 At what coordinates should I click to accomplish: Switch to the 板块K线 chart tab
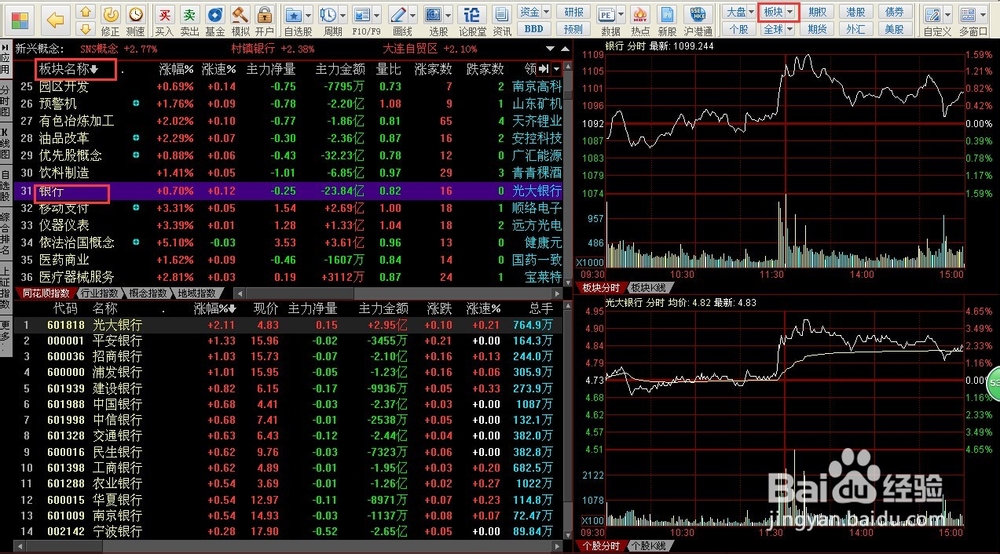coord(648,288)
